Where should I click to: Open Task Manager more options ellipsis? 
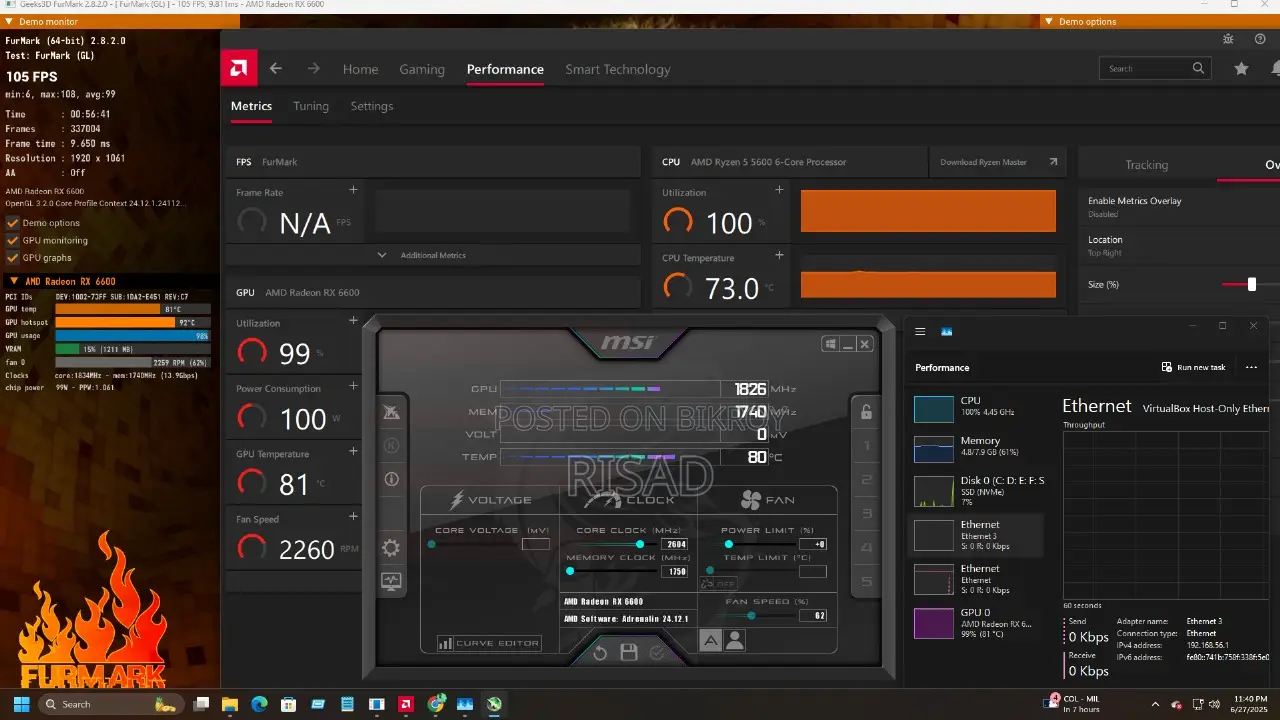pos(1251,367)
